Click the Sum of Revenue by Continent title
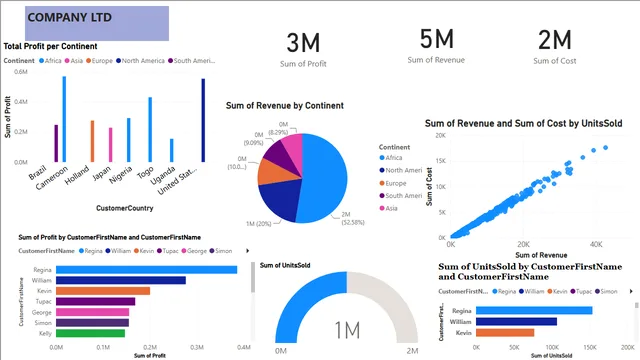The height and width of the screenshot is (360, 640). [x=285, y=106]
